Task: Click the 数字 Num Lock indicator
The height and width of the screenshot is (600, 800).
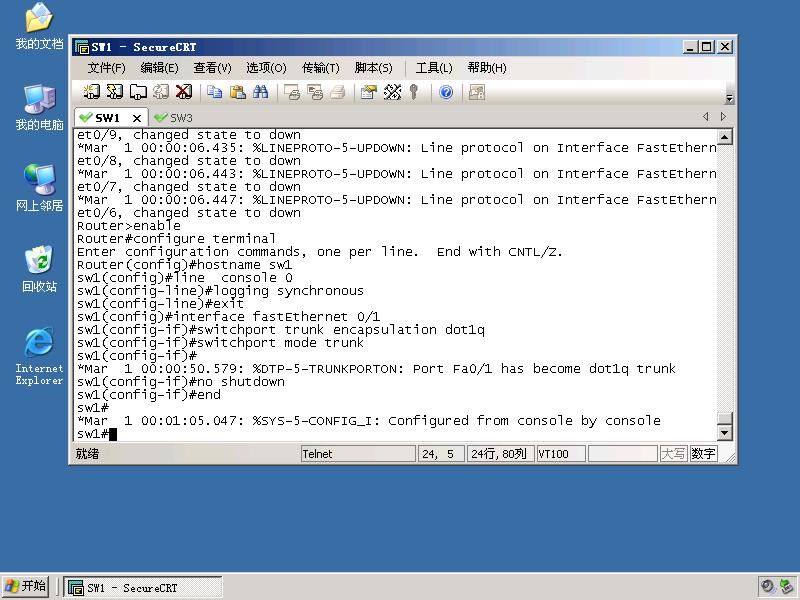Action: (x=703, y=454)
